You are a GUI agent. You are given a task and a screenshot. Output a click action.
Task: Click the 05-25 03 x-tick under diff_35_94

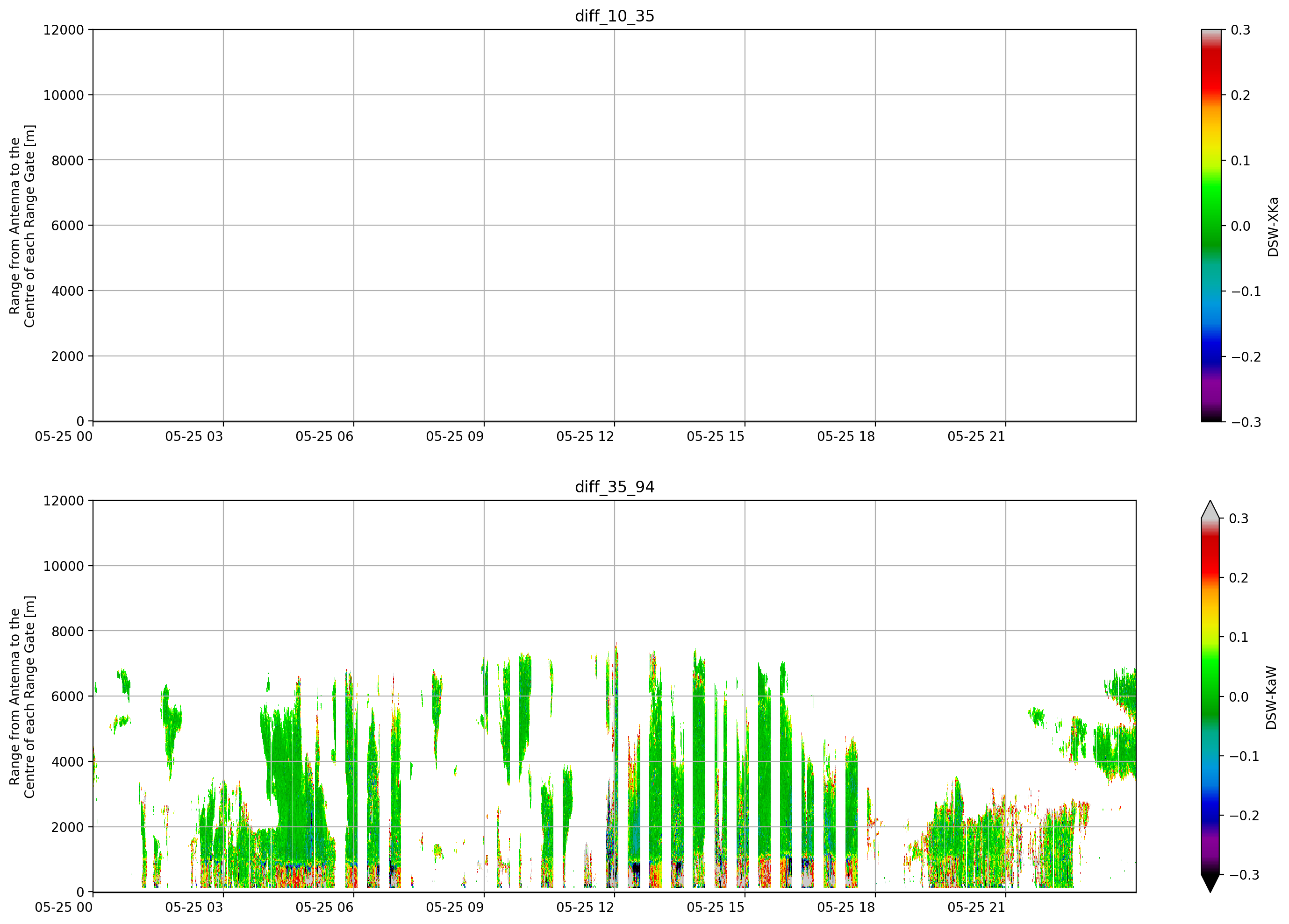[194, 907]
